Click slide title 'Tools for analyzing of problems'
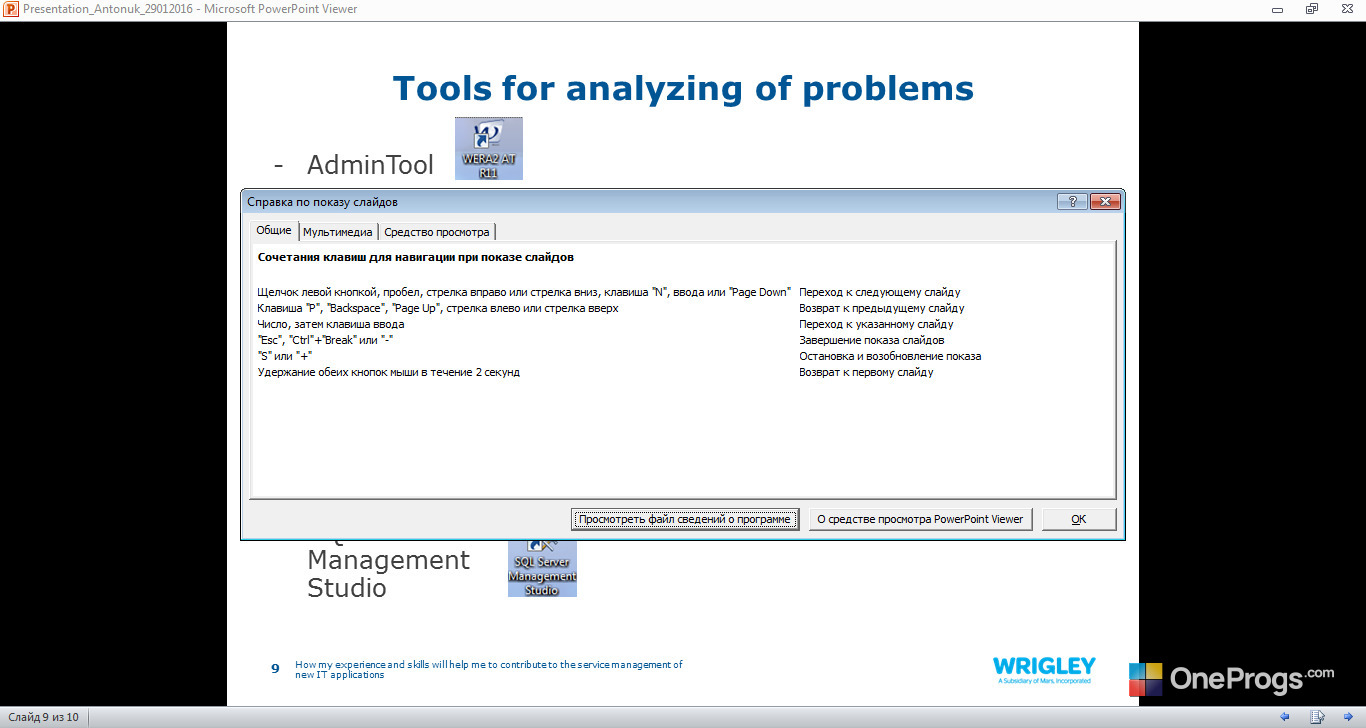The height and width of the screenshot is (728, 1366). pos(683,88)
